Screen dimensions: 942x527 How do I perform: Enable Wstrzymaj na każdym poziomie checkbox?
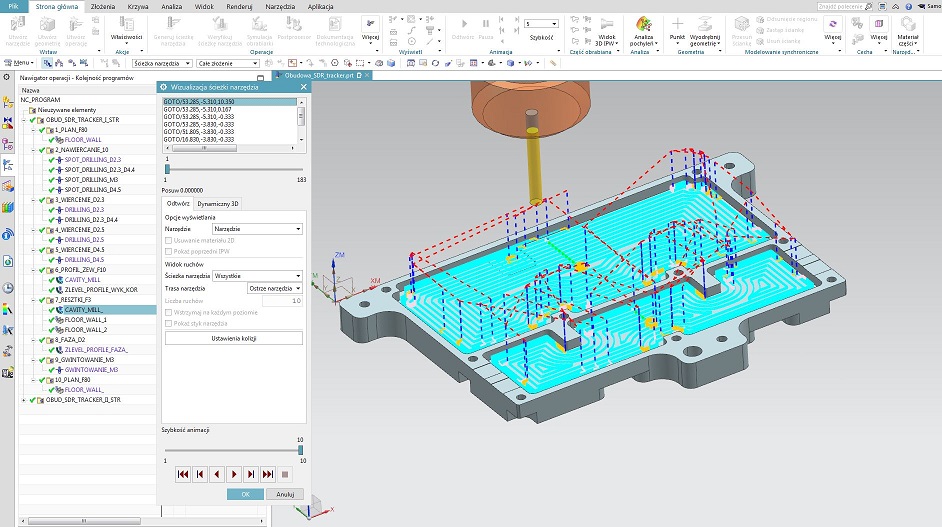point(168,313)
